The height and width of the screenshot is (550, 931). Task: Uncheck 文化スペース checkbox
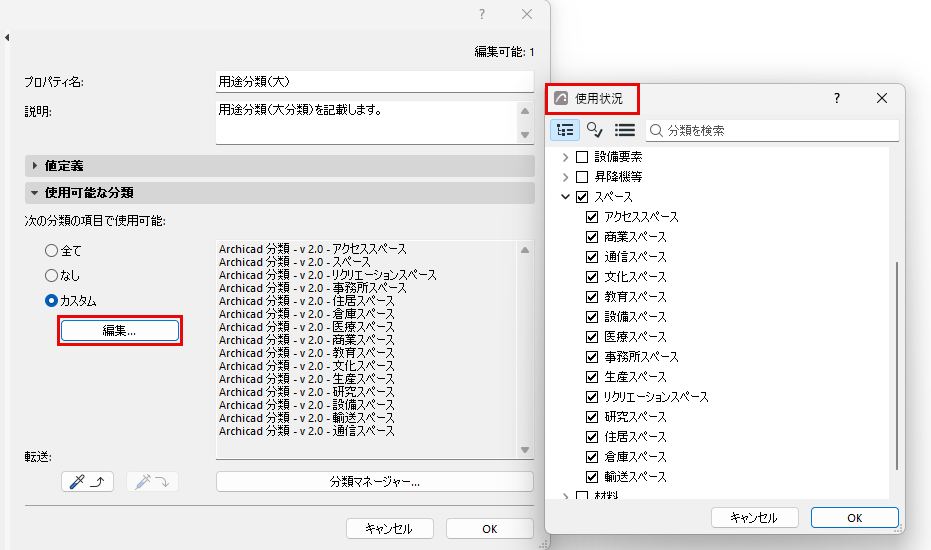(x=591, y=277)
